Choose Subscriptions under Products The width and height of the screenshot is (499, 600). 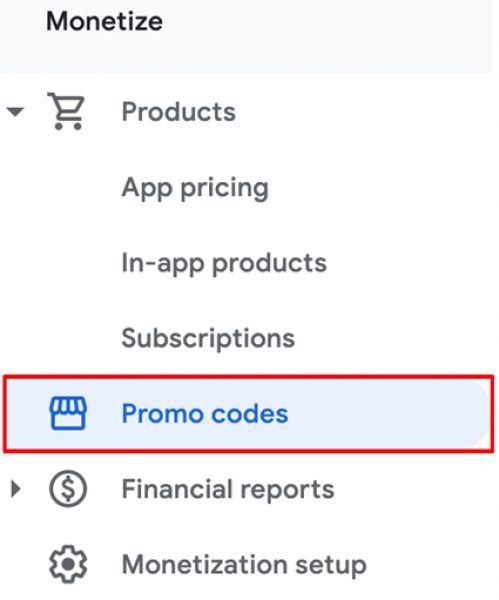[x=208, y=339]
